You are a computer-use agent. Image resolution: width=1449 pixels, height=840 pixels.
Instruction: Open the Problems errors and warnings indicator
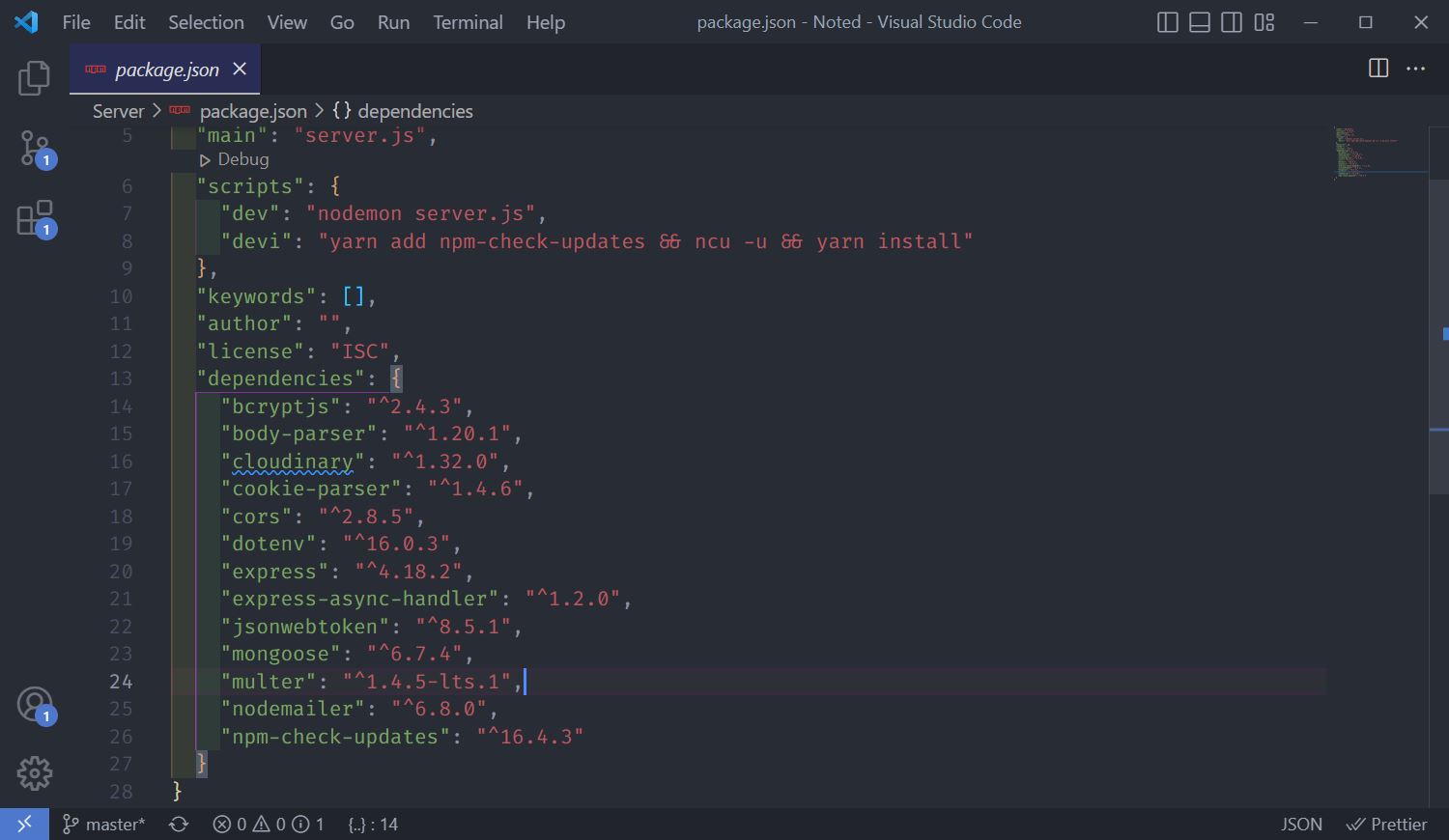(x=269, y=825)
